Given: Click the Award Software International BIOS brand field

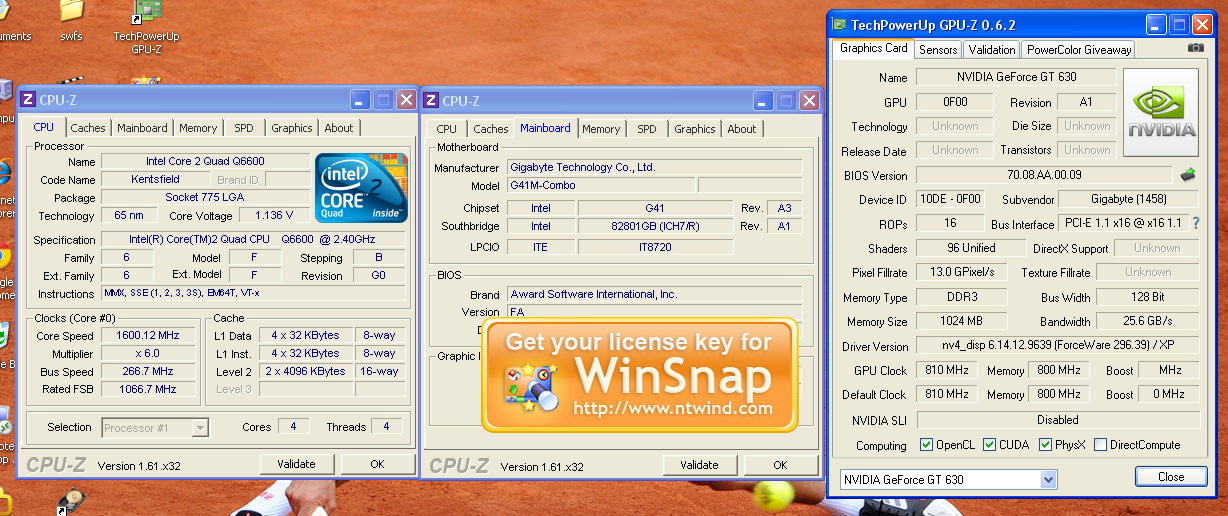Looking at the screenshot, I should tap(654, 295).
